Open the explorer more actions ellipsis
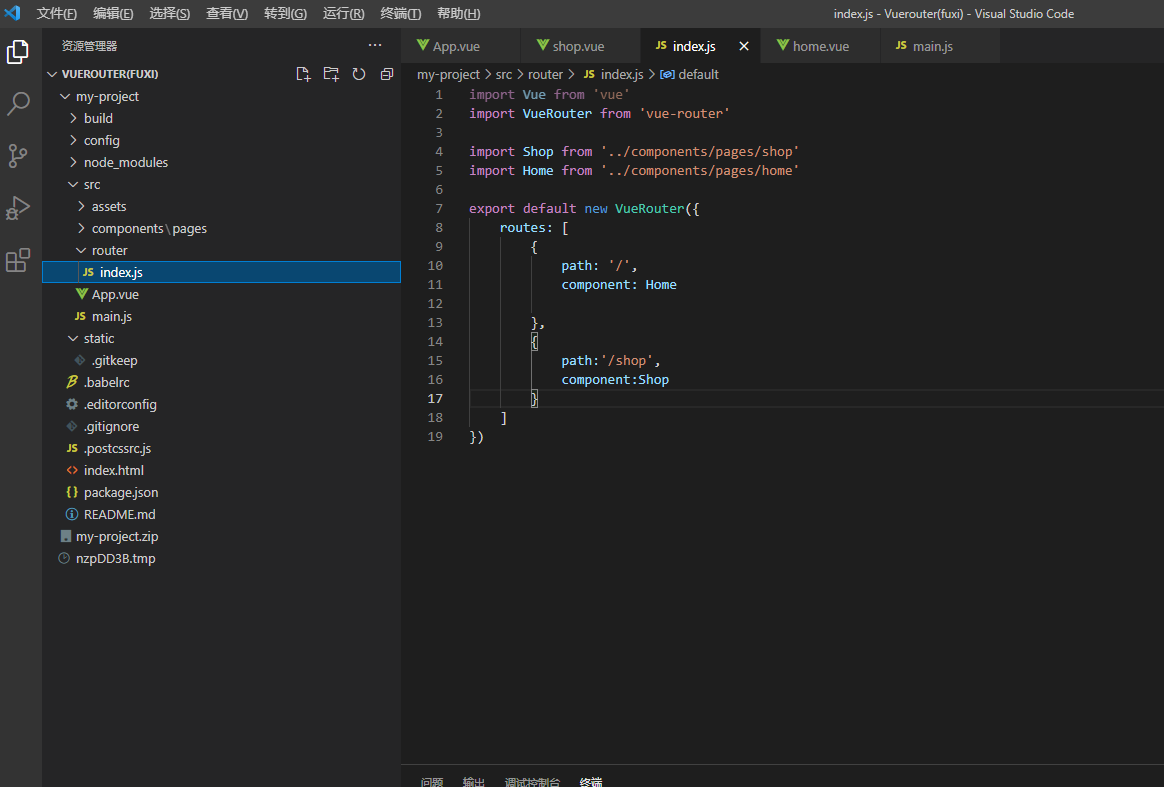1164x787 pixels. [x=375, y=45]
